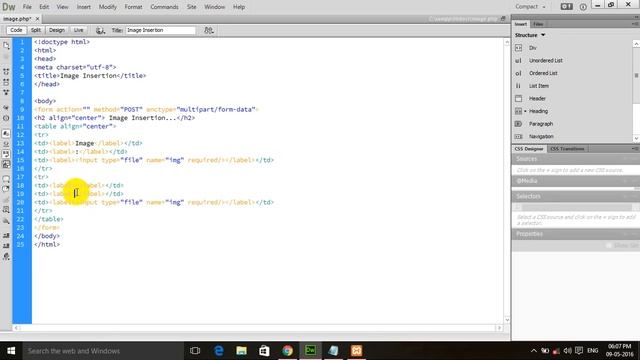Switch to the Files panel tab
Image resolution: width=640 pixels, height=360 pixels.
point(538,24)
